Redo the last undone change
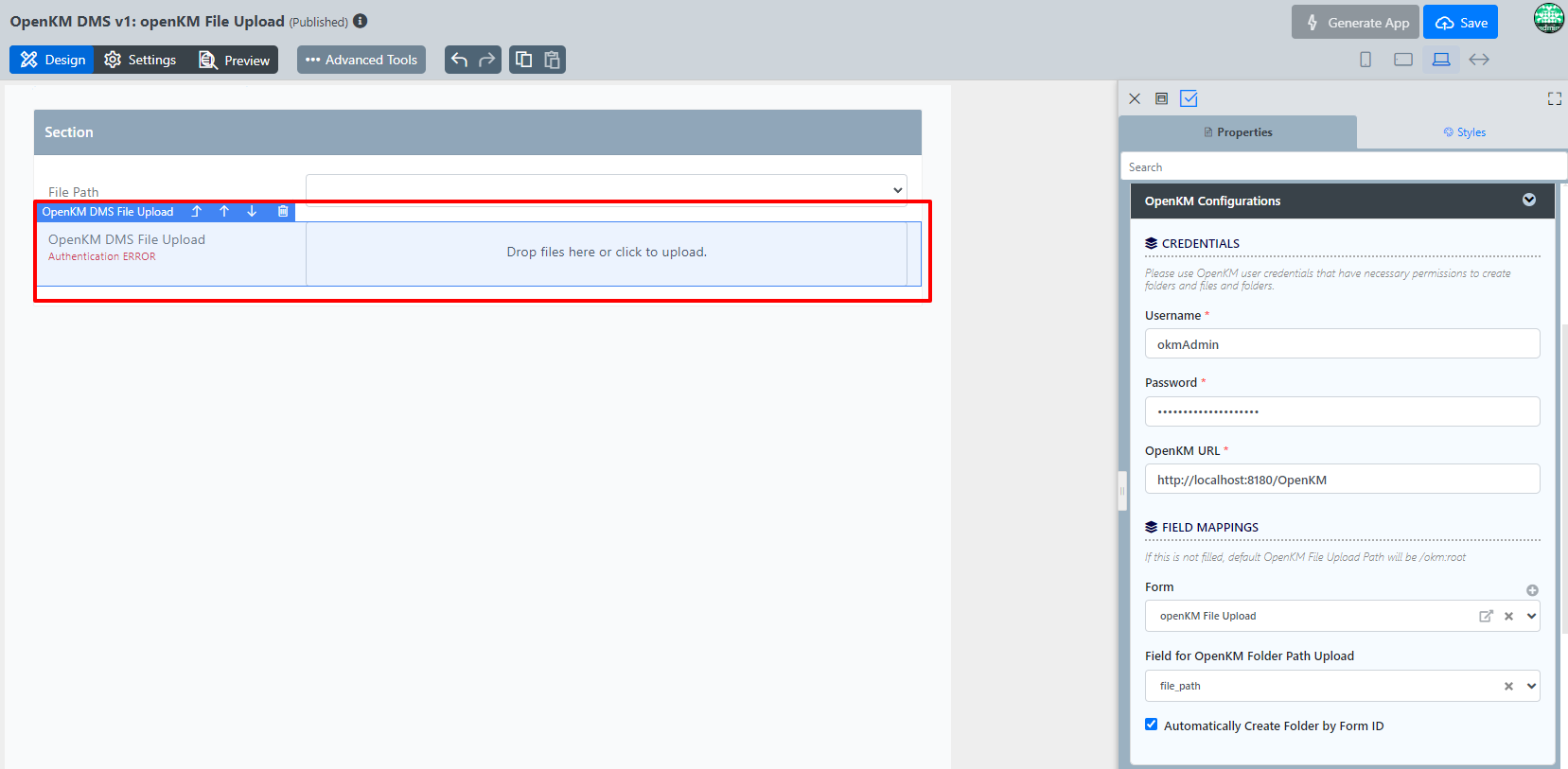 coord(487,60)
